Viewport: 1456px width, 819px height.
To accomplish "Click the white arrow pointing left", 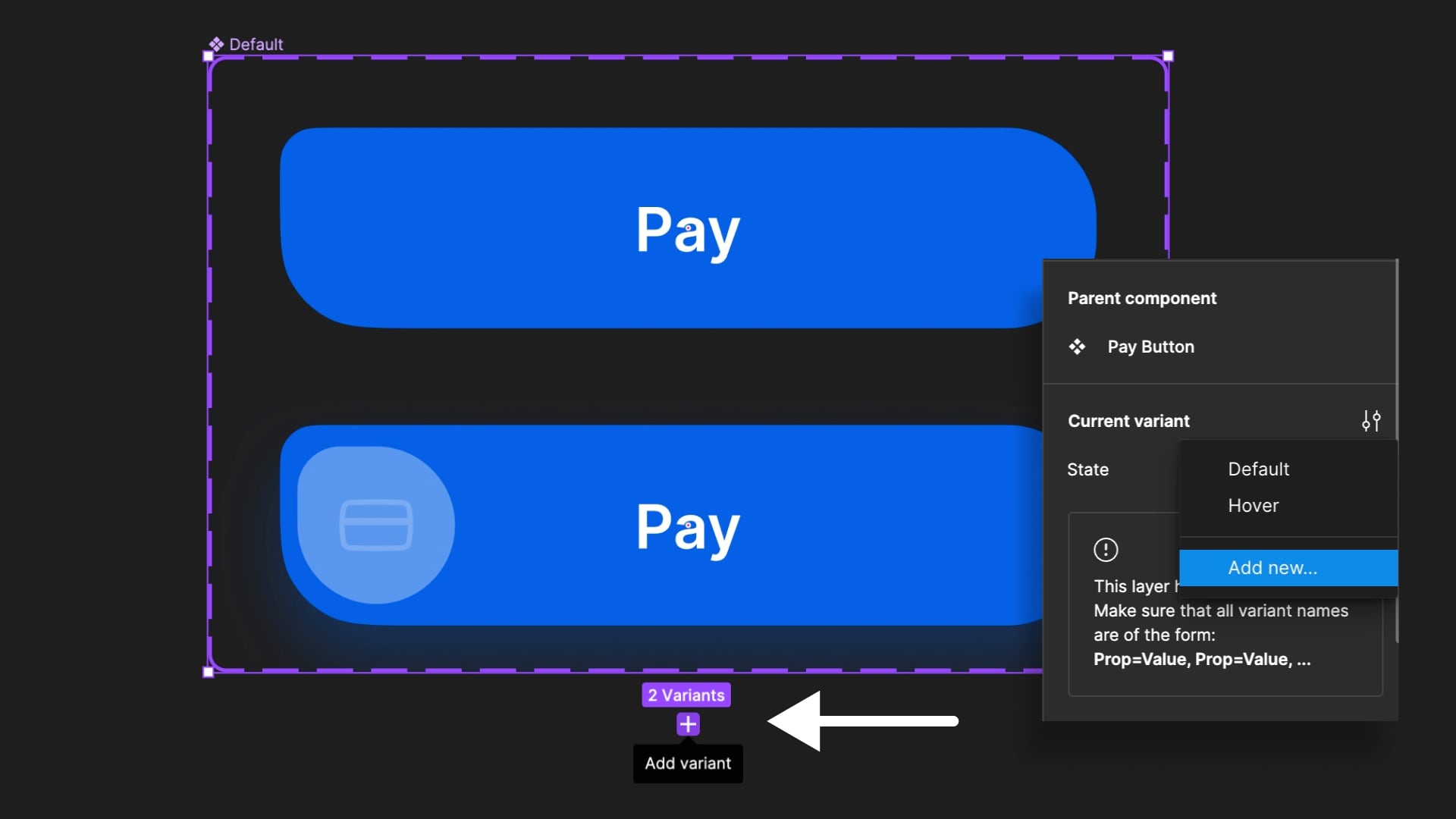I will coord(863,721).
